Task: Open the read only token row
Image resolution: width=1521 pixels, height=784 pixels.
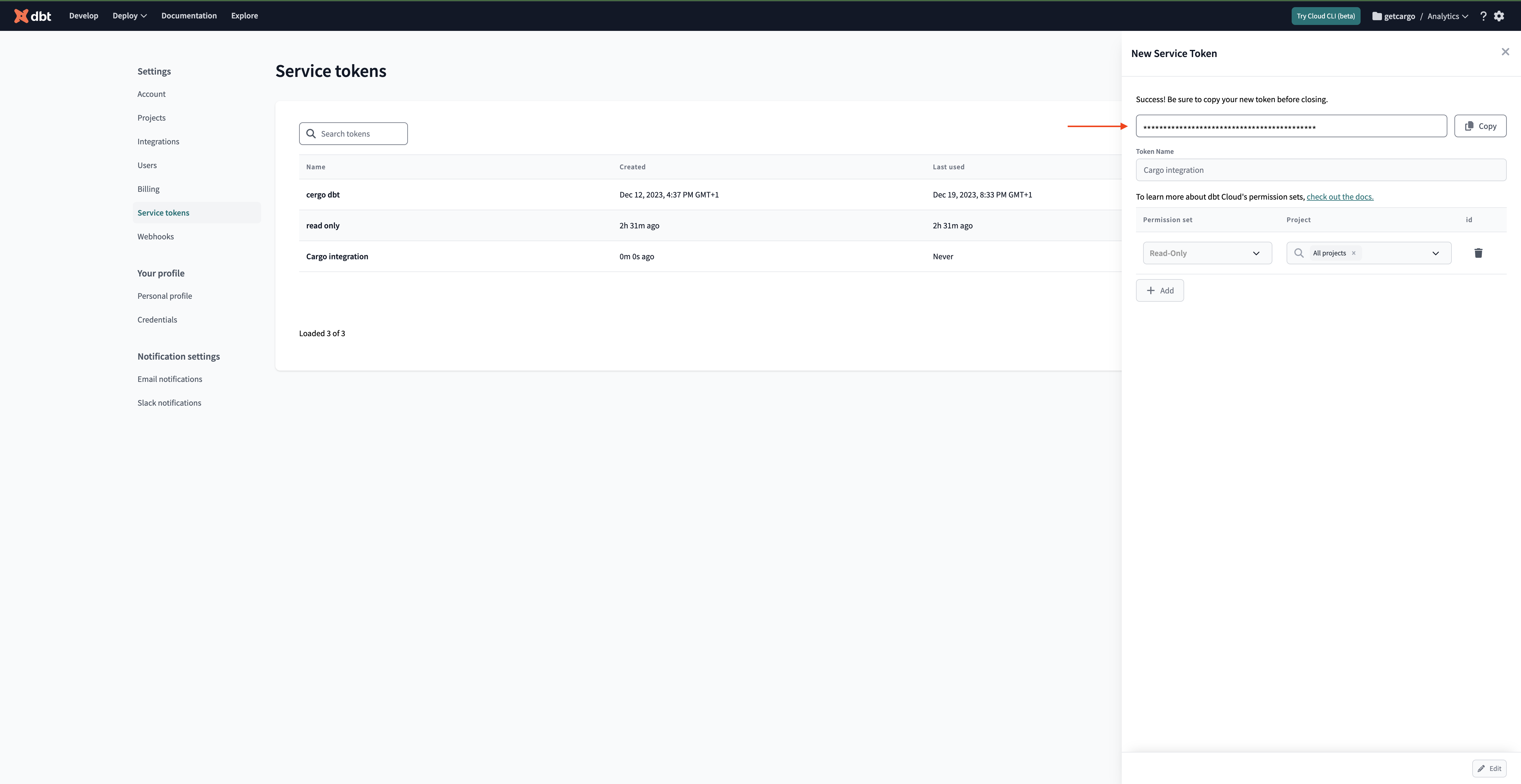Action: 710,225
